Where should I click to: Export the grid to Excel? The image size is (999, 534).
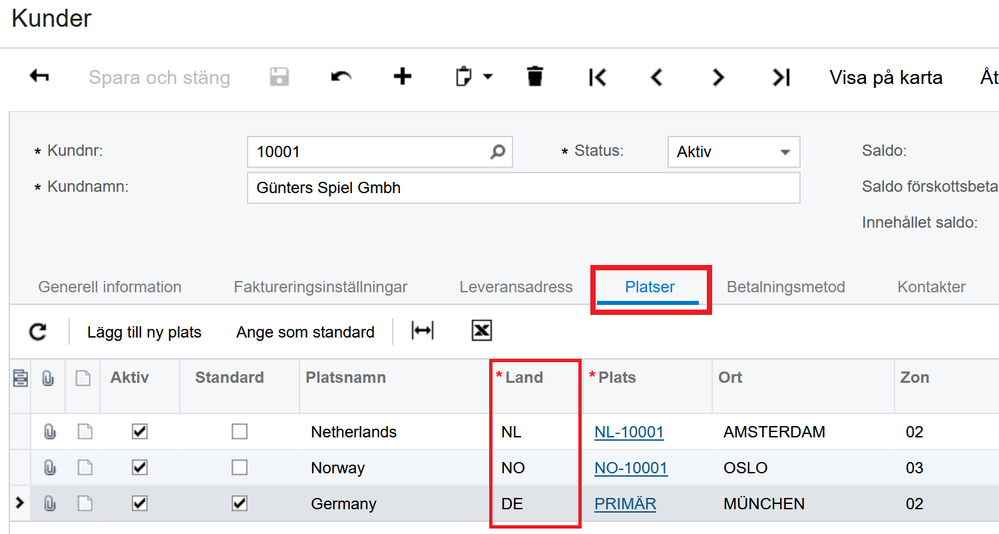coord(481,331)
